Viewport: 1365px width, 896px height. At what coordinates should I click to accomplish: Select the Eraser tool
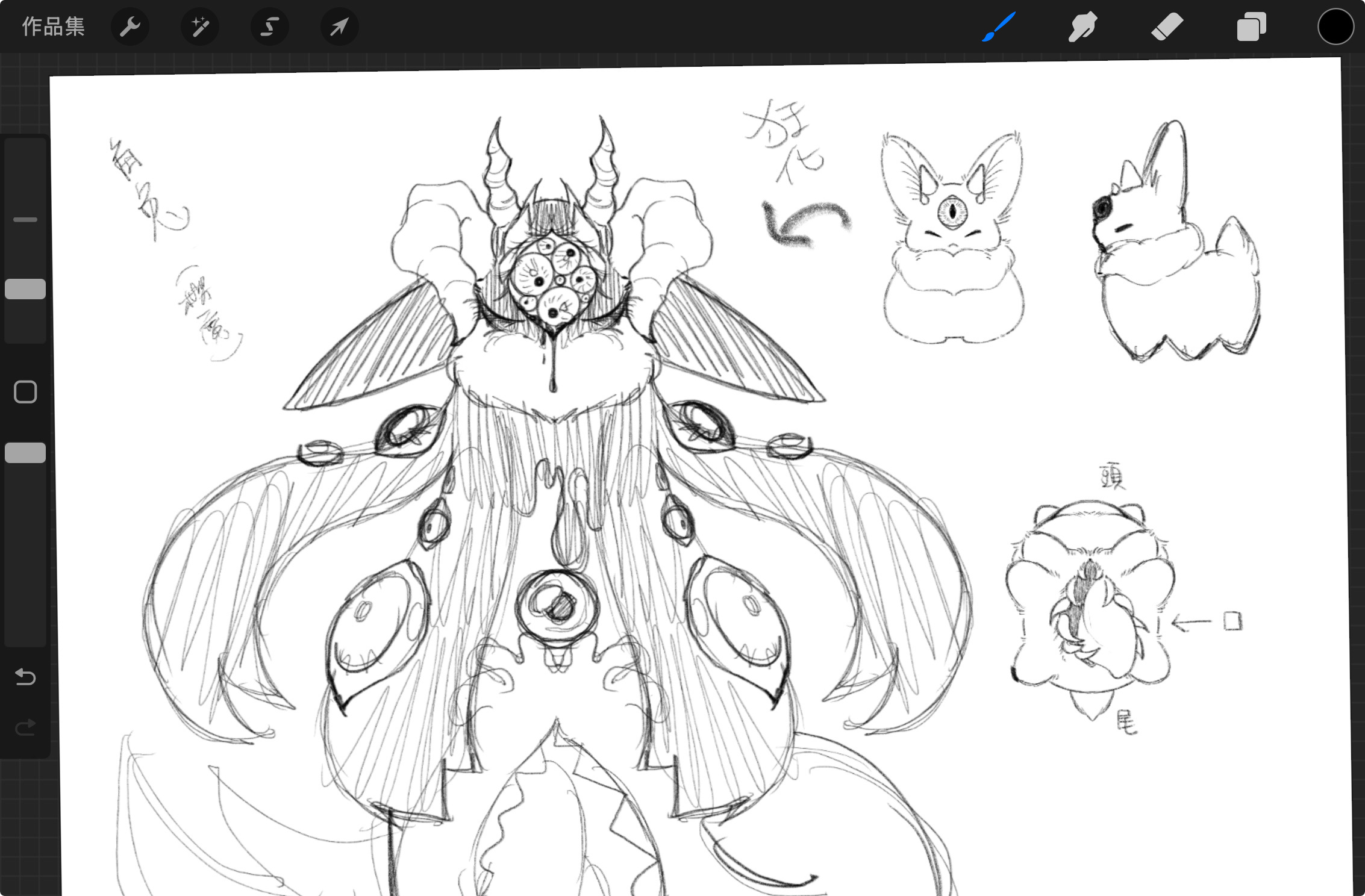click(x=1167, y=27)
